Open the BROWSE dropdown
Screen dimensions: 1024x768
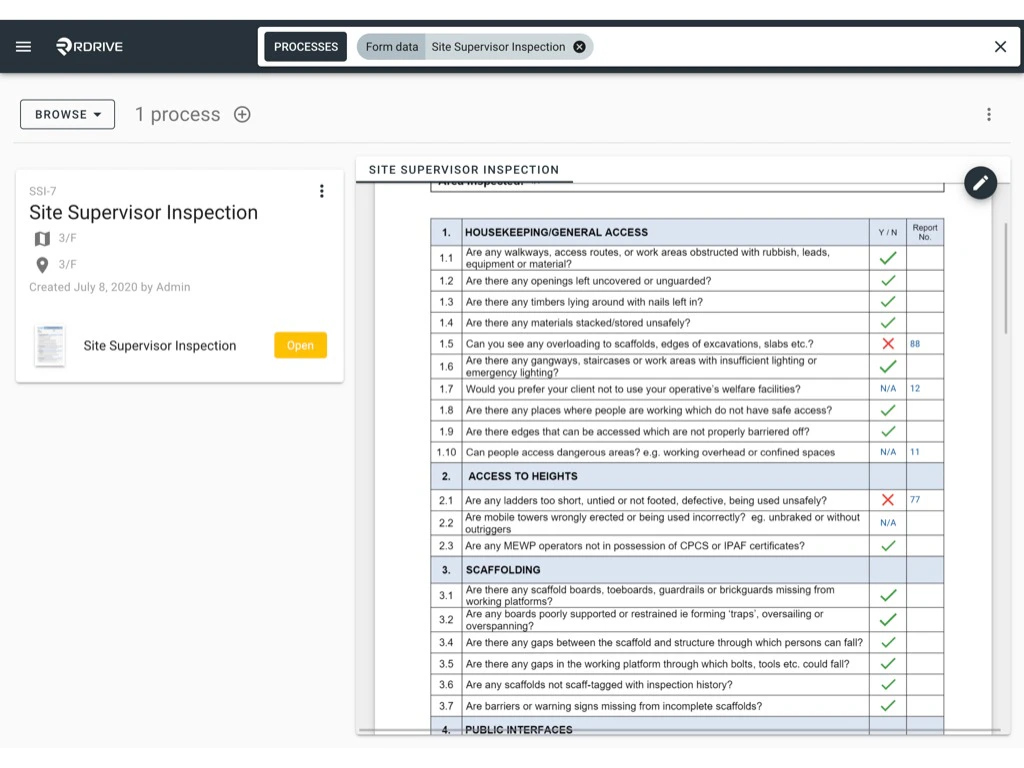click(x=67, y=114)
